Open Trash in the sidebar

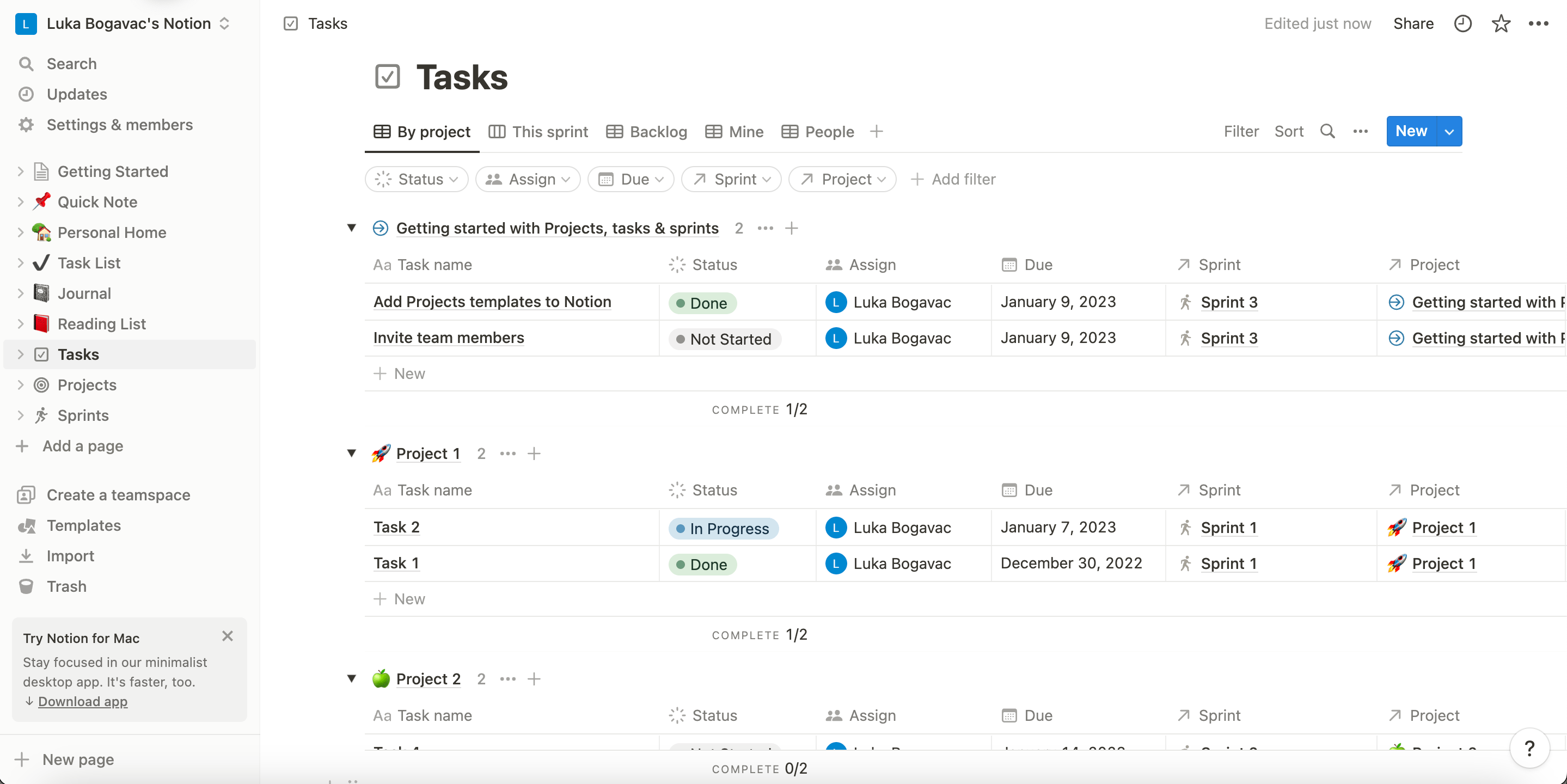[x=66, y=586]
